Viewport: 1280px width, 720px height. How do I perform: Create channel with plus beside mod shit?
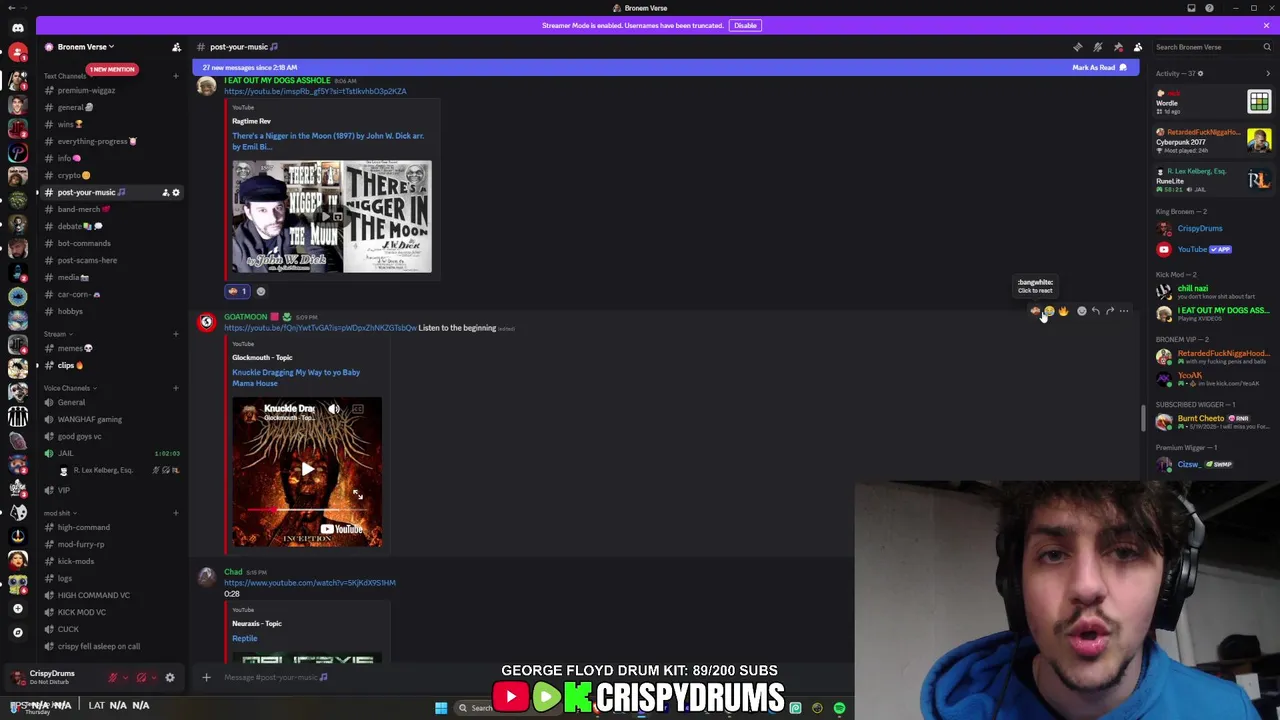point(176,513)
